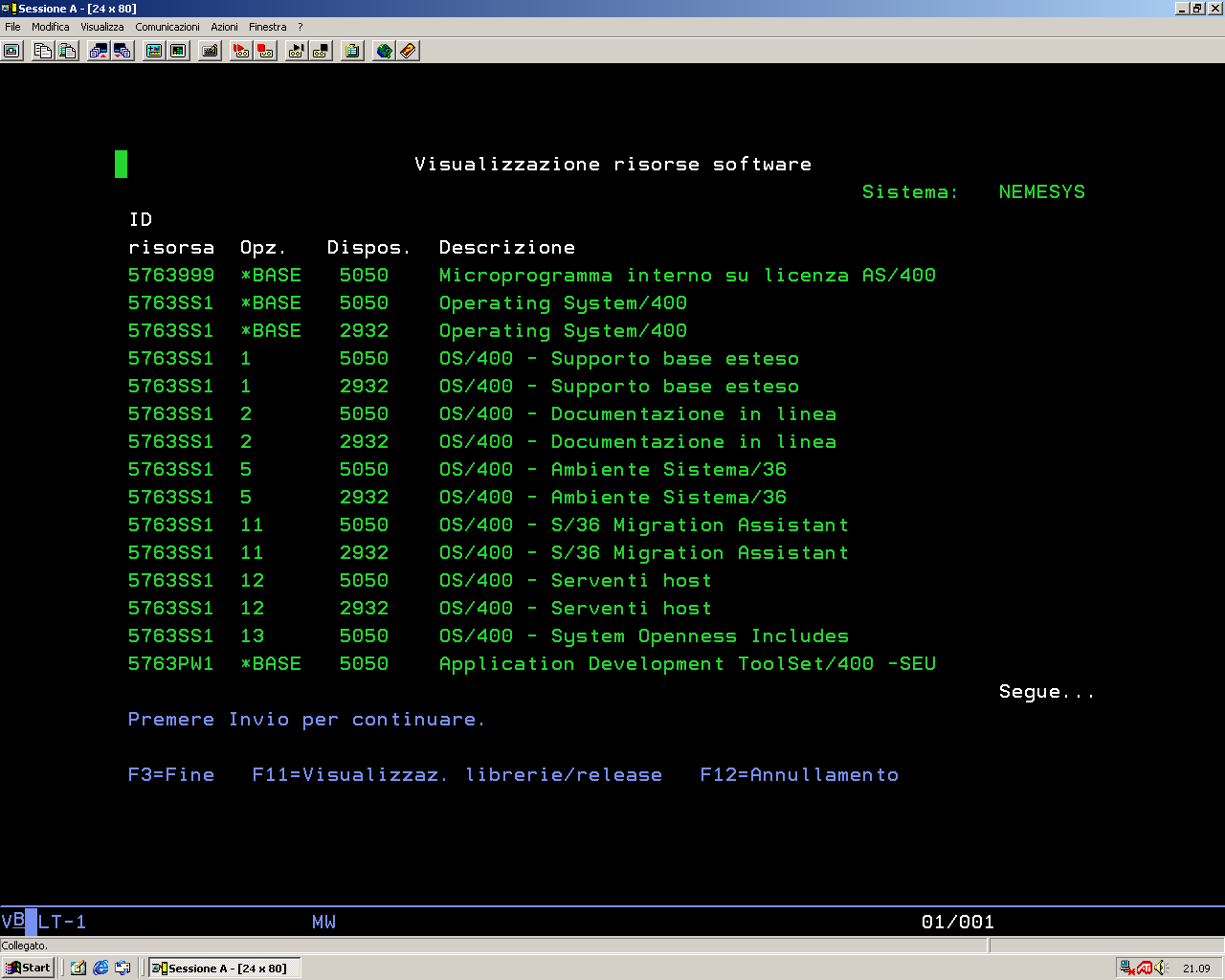Viewport: 1225px width, 980px height.
Task: Click the green cursor block in terminal
Action: click(121, 164)
